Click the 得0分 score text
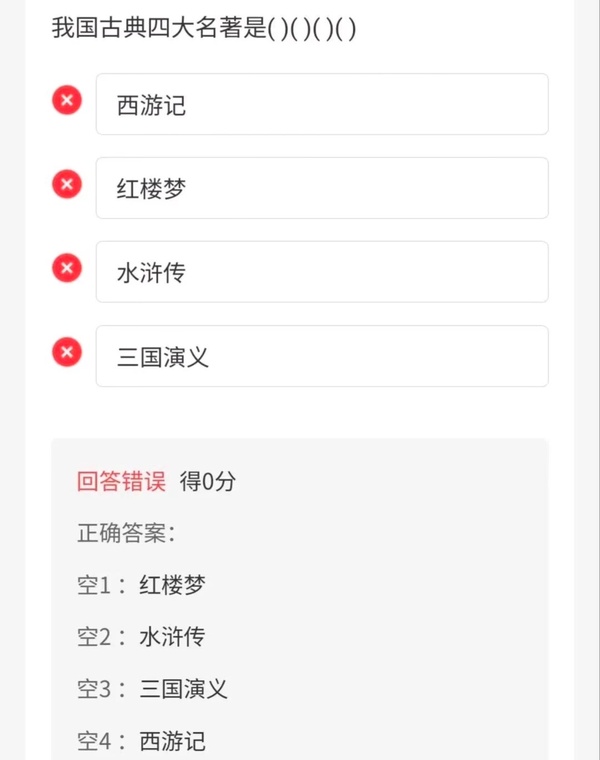600x760 pixels. tap(208, 481)
